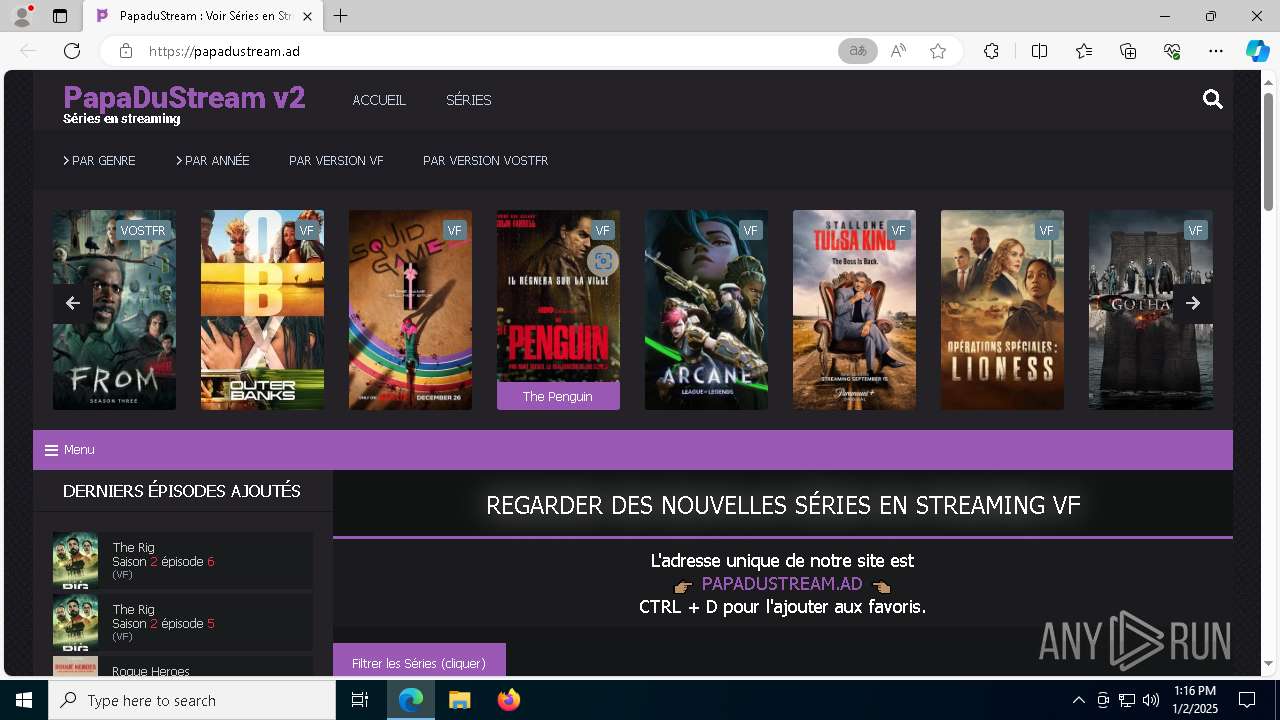Image resolution: width=1280 pixels, height=720 pixels.
Task: Activate Read aloud icon in address bar
Action: click(x=898, y=51)
